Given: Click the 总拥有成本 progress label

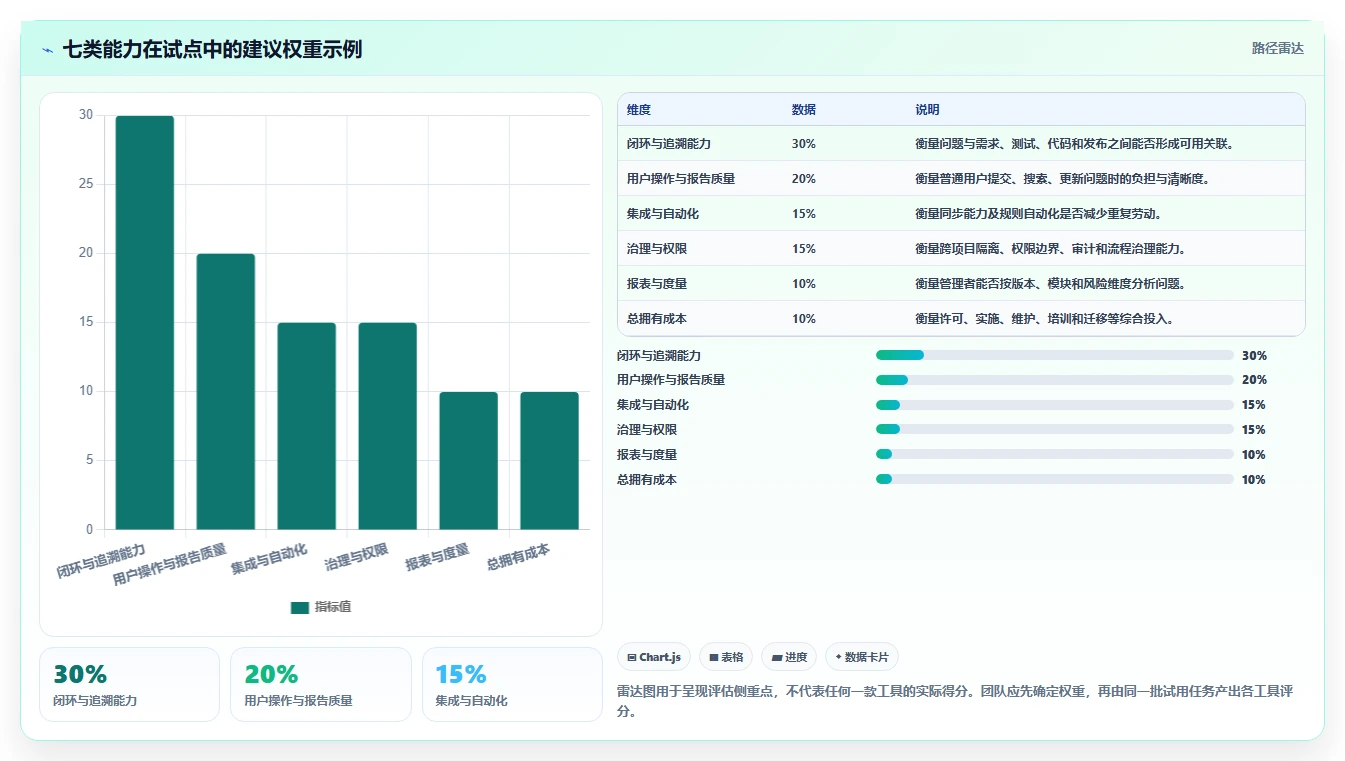Looking at the screenshot, I should tap(647, 480).
